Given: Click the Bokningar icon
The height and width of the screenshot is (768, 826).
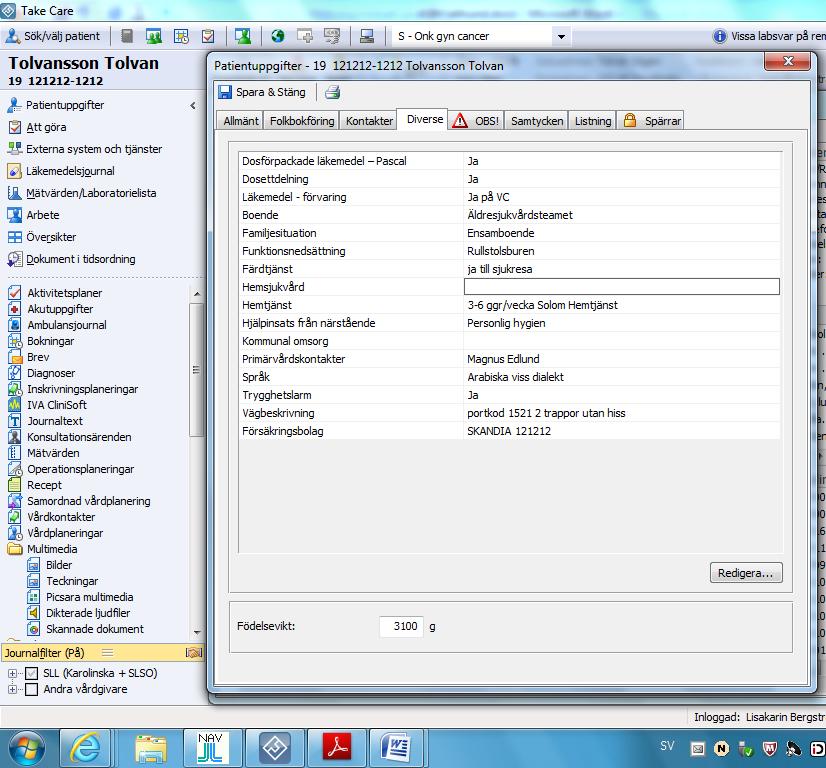Looking at the screenshot, I should pyautogui.click(x=15, y=341).
